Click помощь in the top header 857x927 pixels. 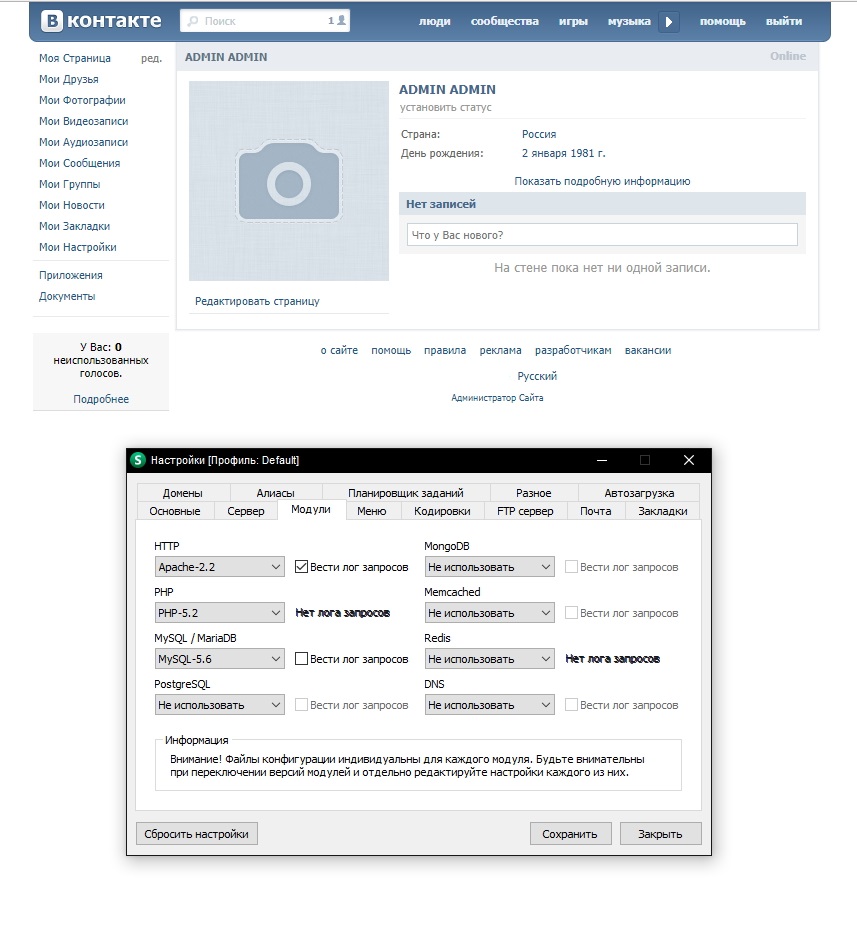coord(722,21)
